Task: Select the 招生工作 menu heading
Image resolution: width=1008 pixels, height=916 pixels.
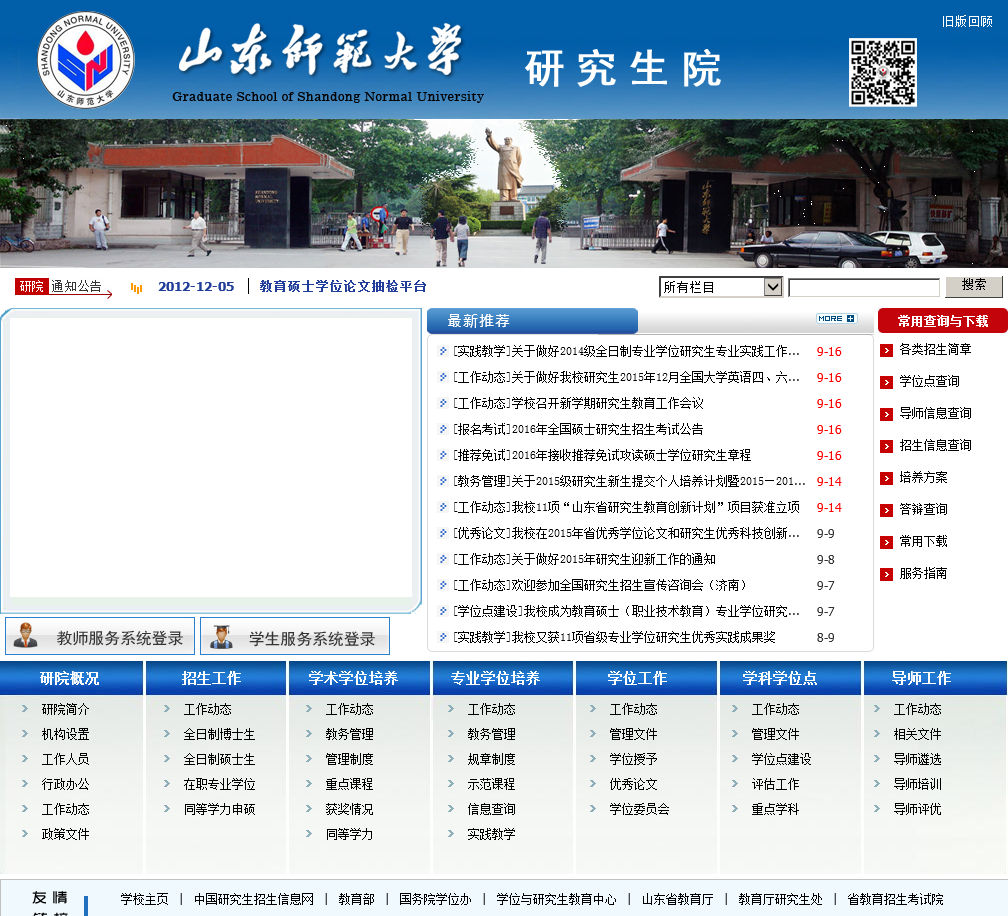Action: point(212,678)
